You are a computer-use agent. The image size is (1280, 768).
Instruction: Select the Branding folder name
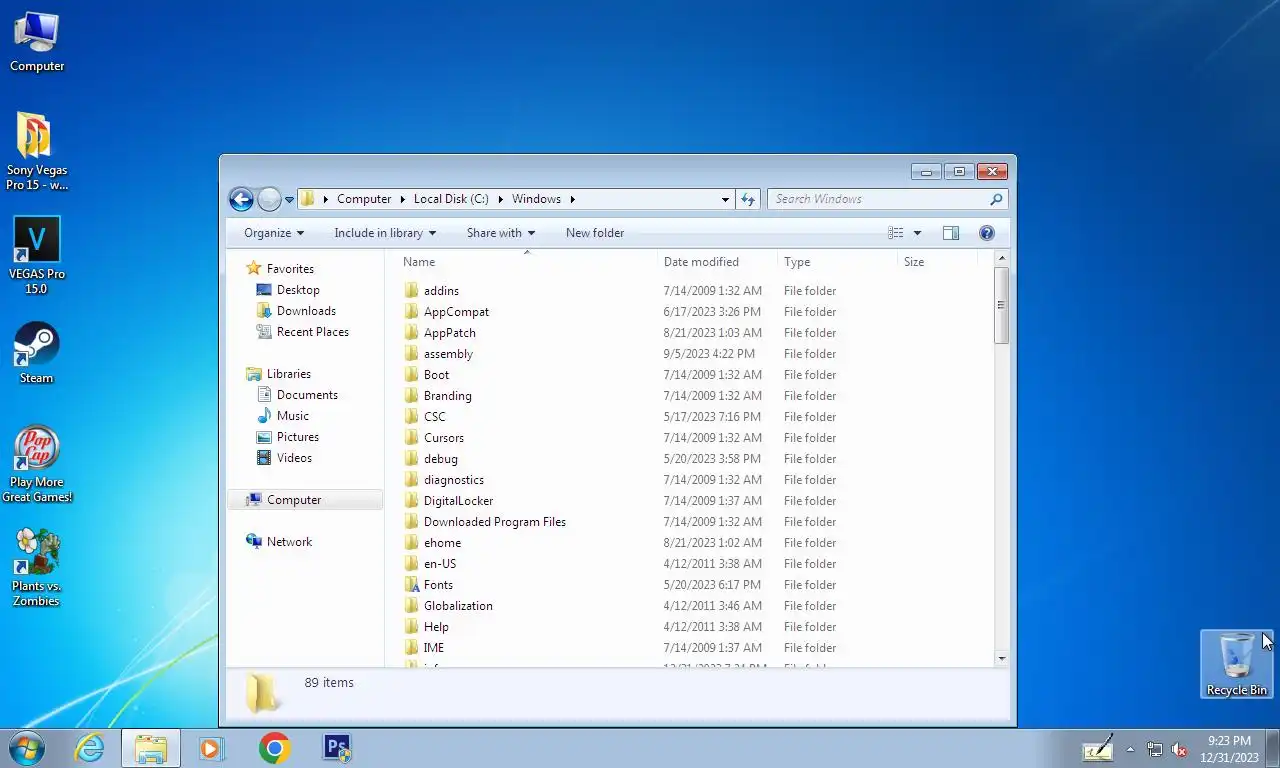click(447, 396)
